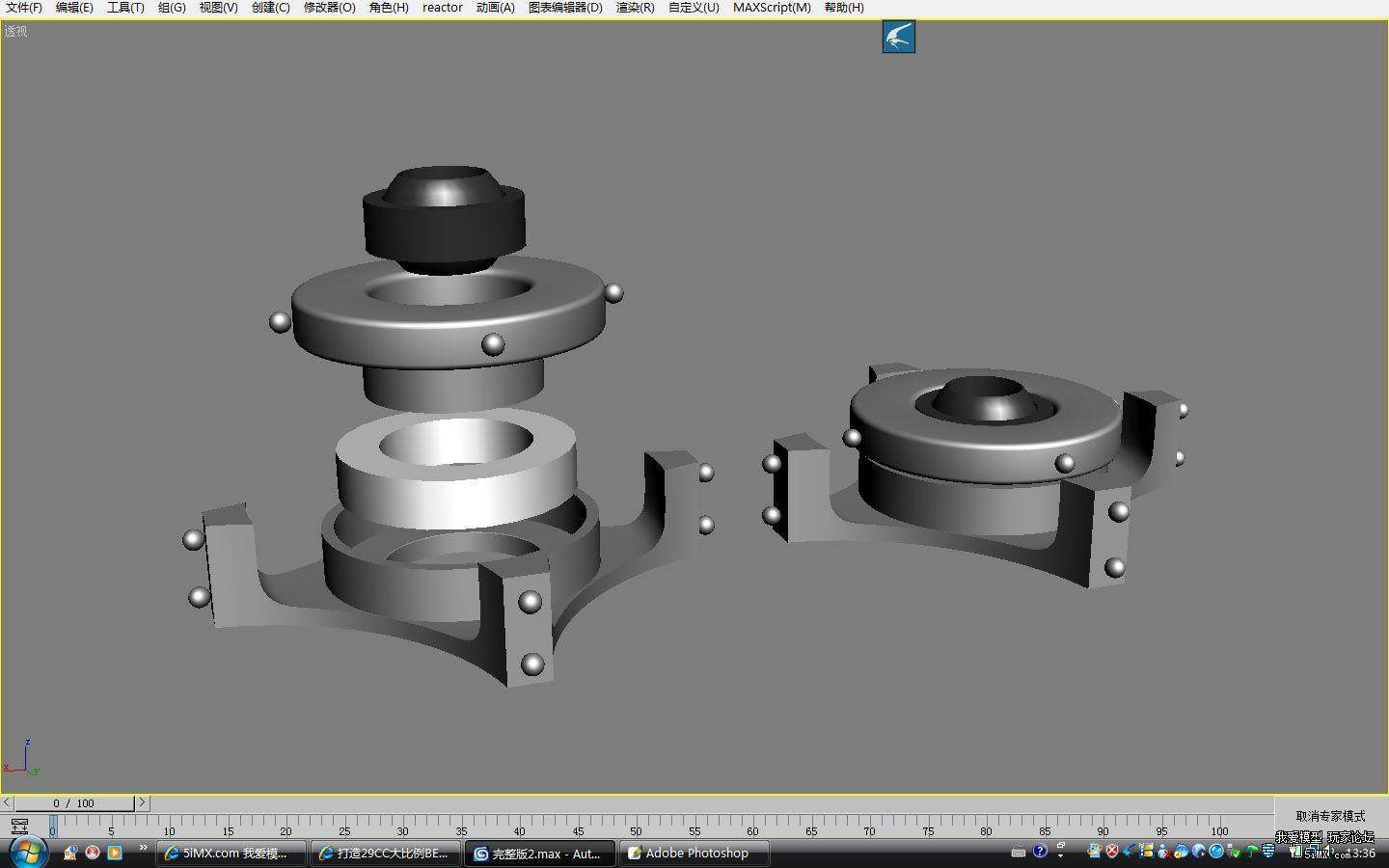Click the green umbrella tray icon
The image size is (1389, 868).
tap(1251, 852)
